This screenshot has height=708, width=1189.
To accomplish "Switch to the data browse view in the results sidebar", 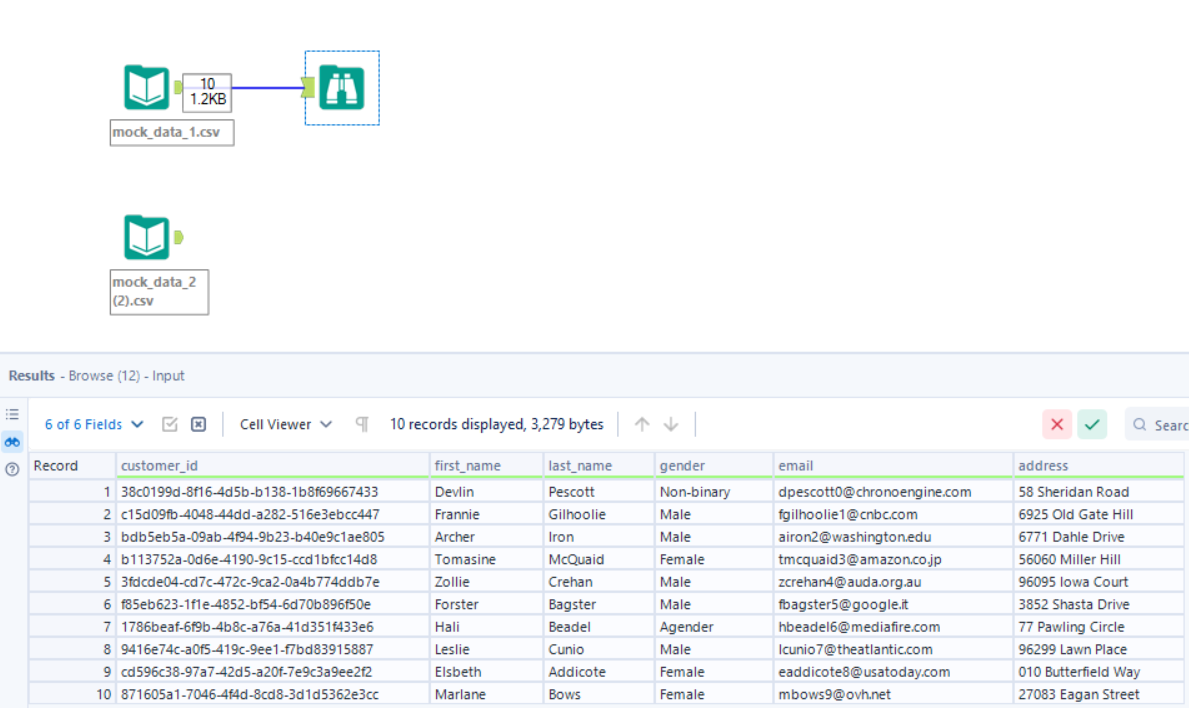I will tap(13, 441).
